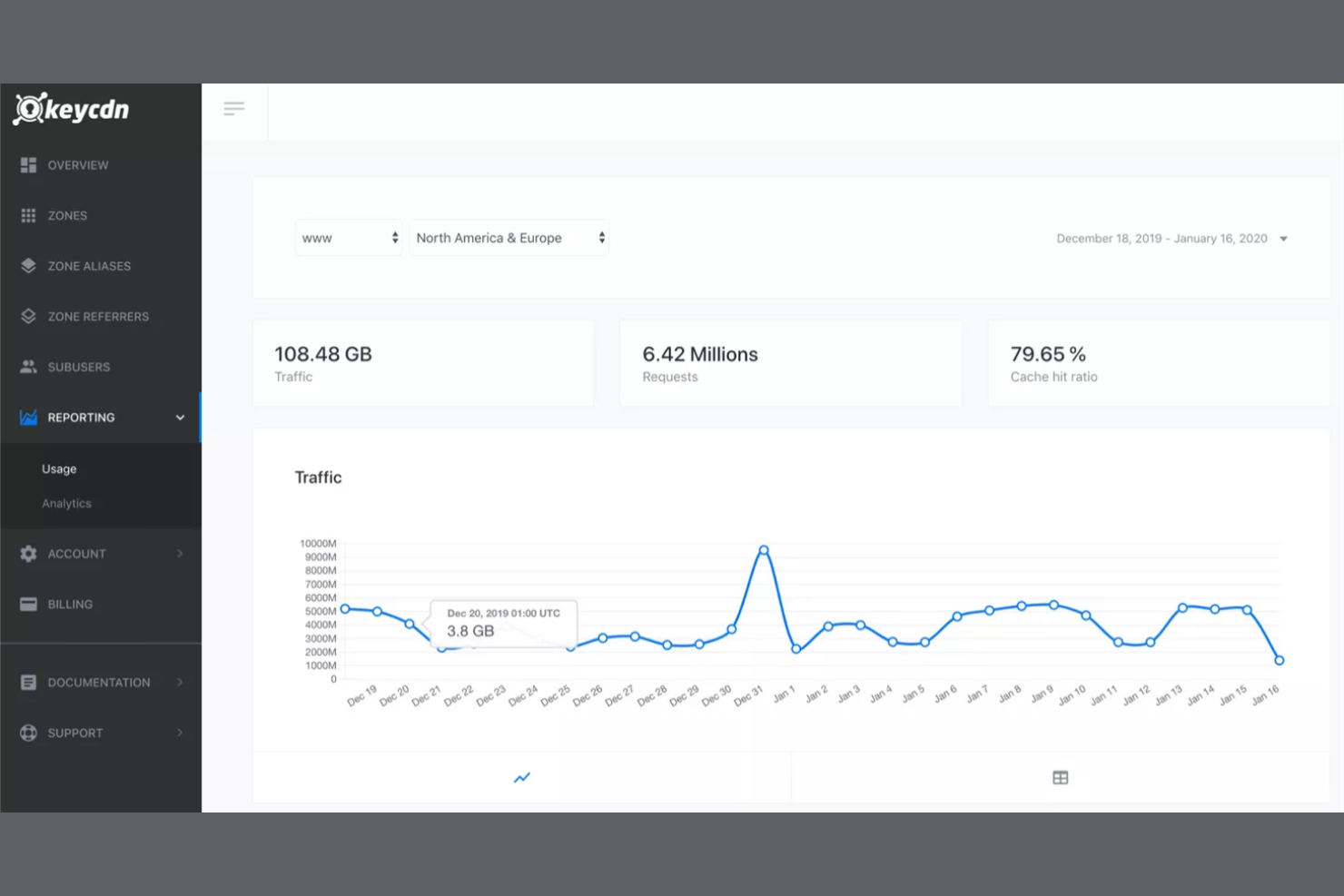Image resolution: width=1344 pixels, height=896 pixels.
Task: Select the Zones grid icon
Action: pos(27,215)
